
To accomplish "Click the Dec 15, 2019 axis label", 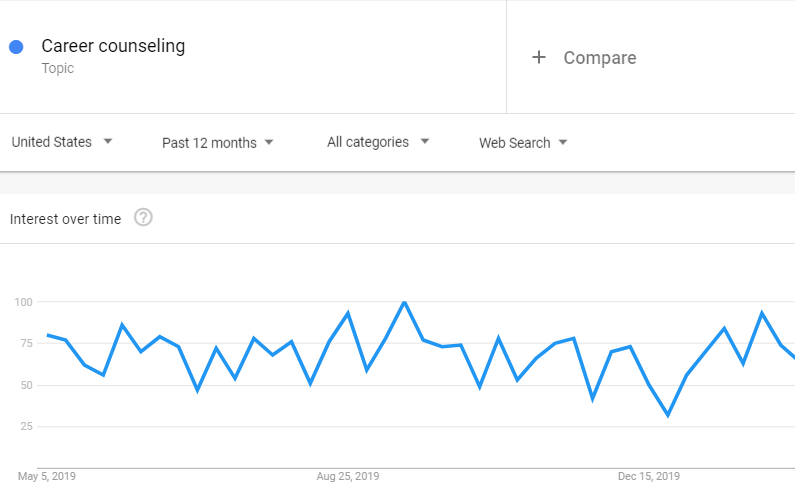I will [x=648, y=476].
